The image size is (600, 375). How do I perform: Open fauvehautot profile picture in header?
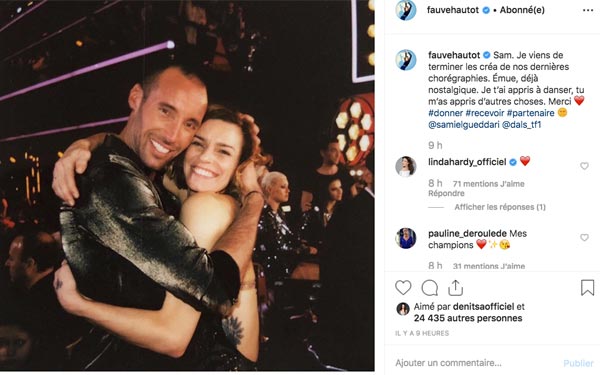tap(406, 10)
